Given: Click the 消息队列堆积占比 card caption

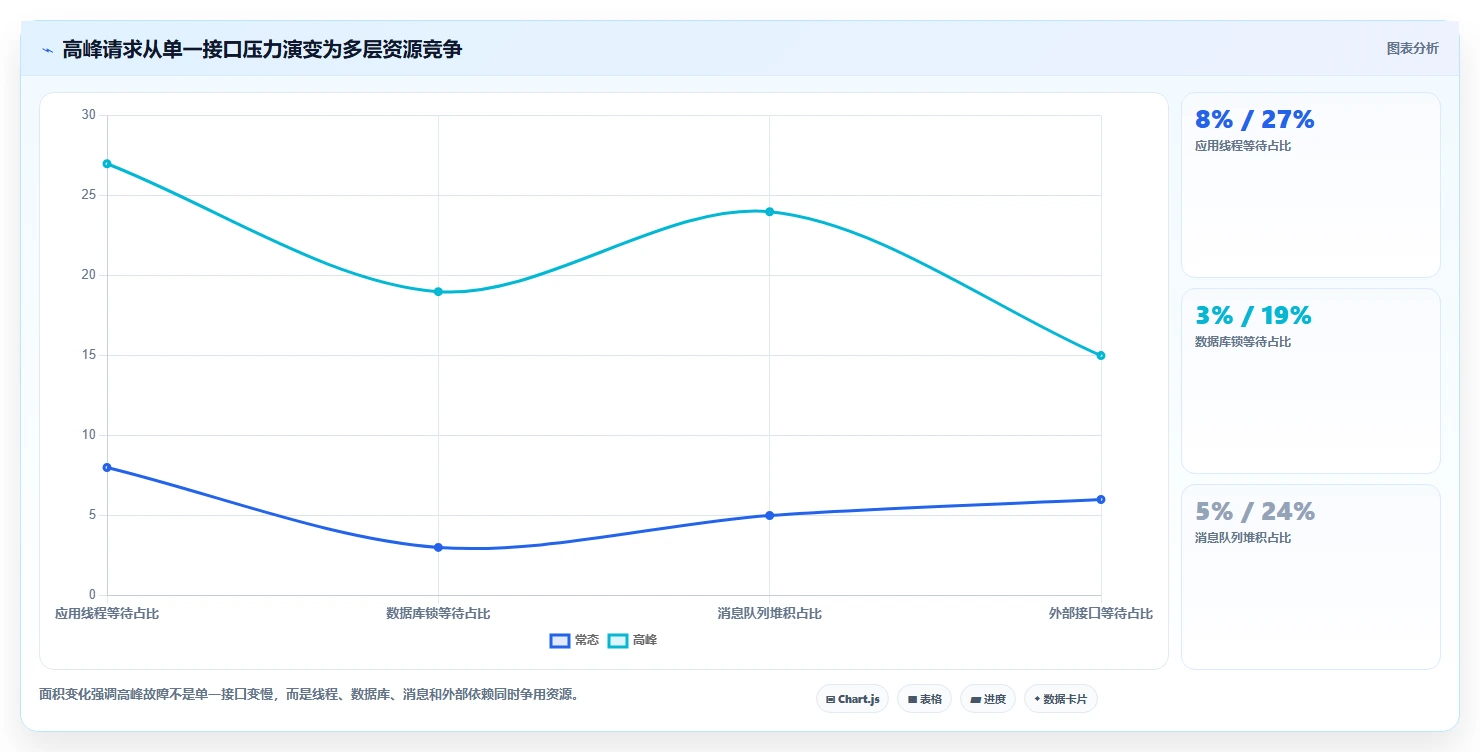Looking at the screenshot, I should click(x=1243, y=538).
